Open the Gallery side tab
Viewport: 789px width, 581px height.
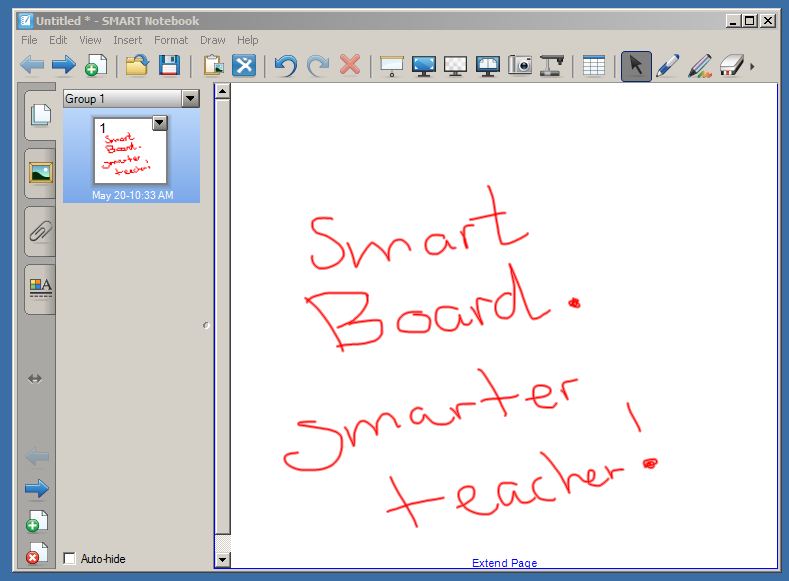click(41, 173)
